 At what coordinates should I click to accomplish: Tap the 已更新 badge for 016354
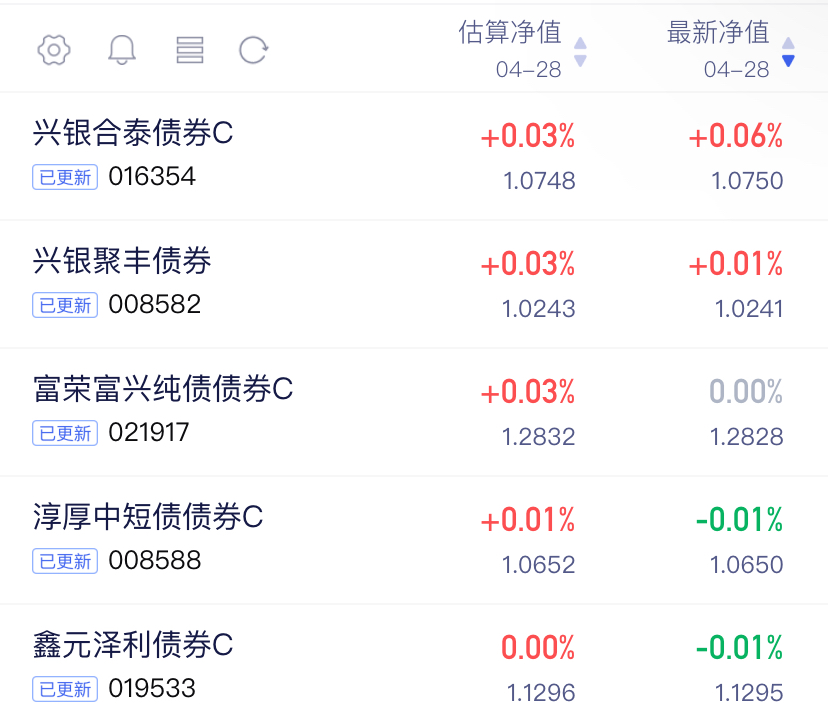coord(65,177)
